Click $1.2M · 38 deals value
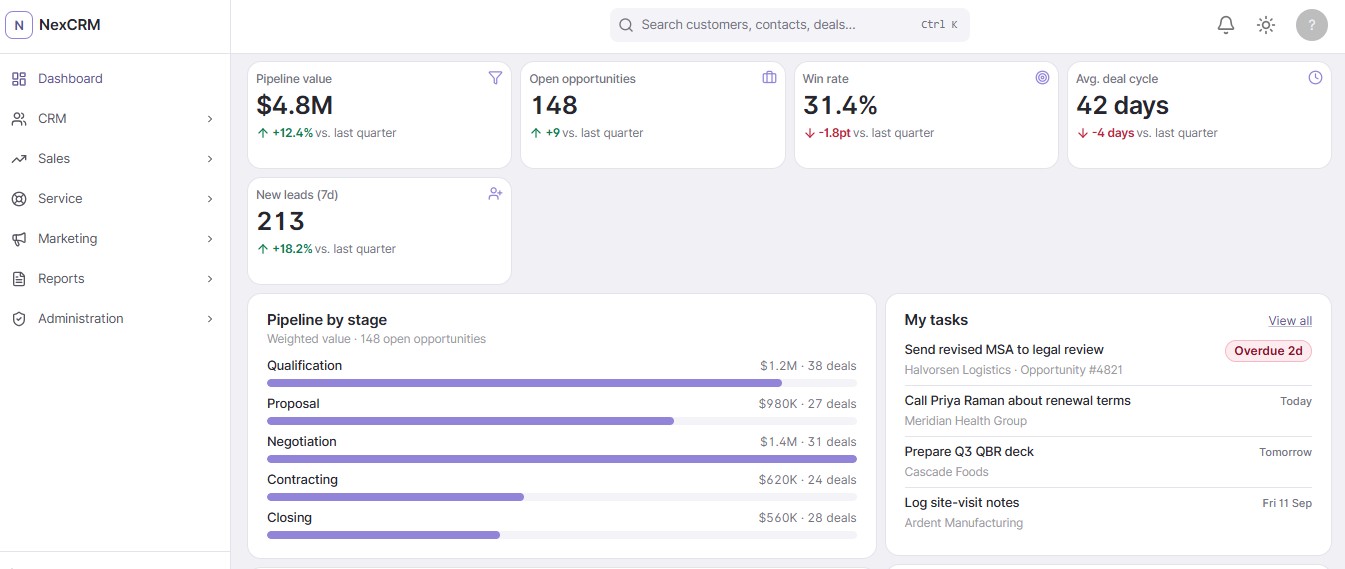Image resolution: width=1345 pixels, height=569 pixels. click(808, 366)
